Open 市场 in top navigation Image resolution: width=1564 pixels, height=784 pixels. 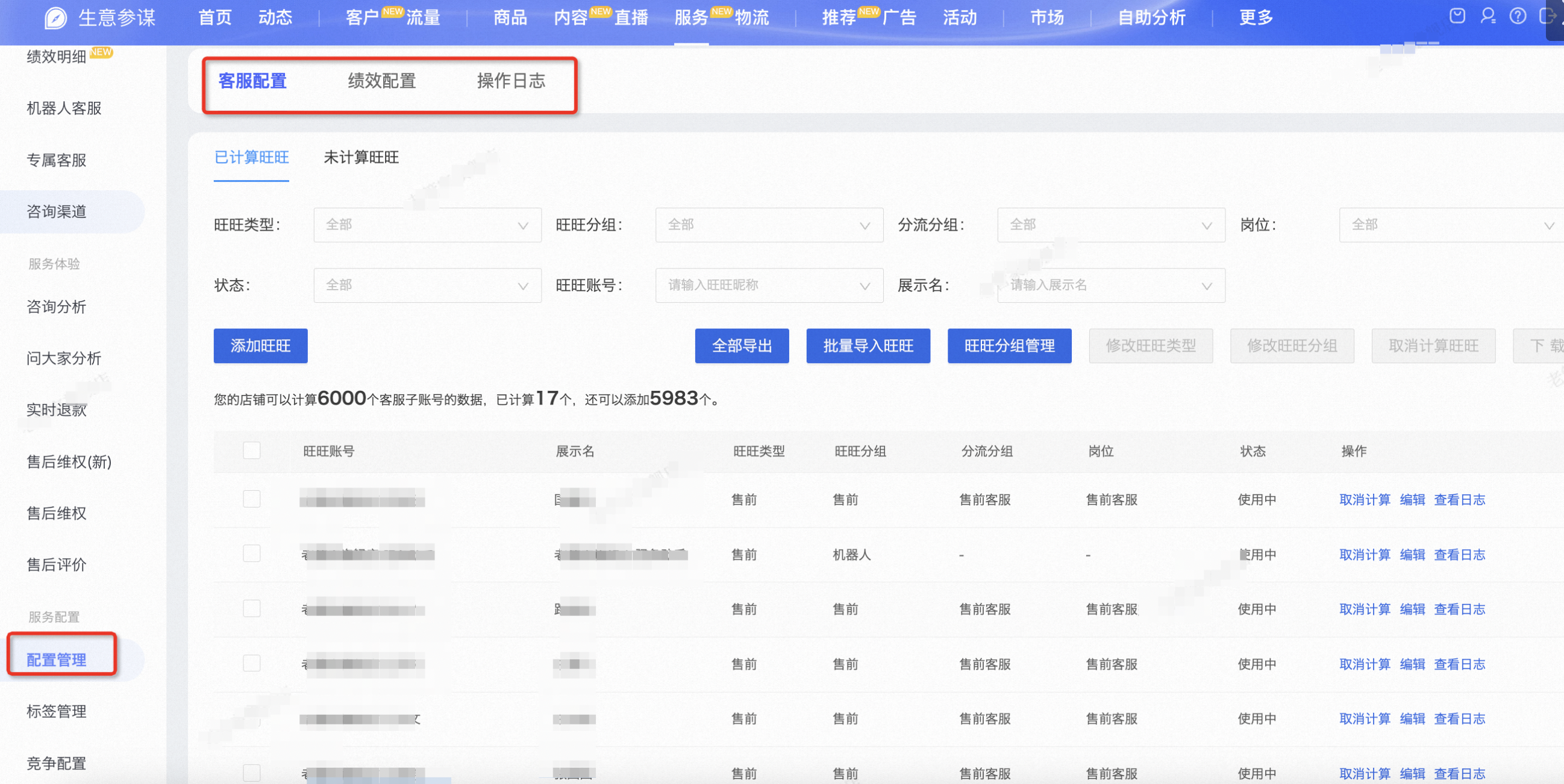(1047, 17)
